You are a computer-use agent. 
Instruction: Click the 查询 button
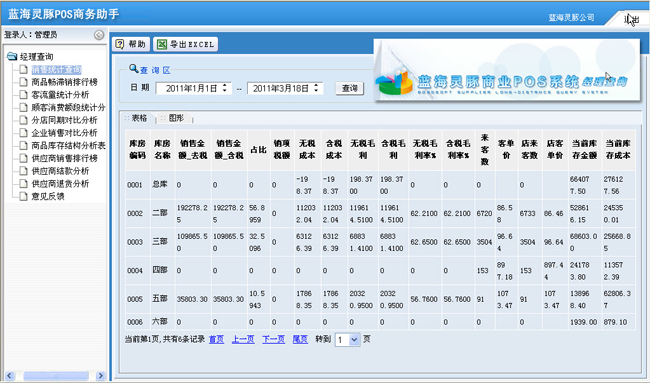(349, 88)
